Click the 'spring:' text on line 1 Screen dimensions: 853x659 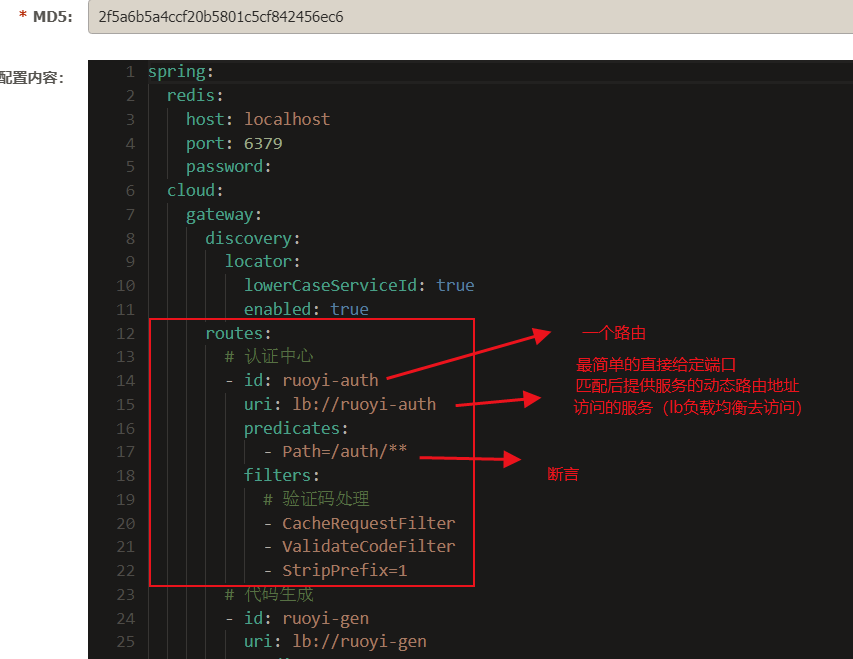(181, 72)
